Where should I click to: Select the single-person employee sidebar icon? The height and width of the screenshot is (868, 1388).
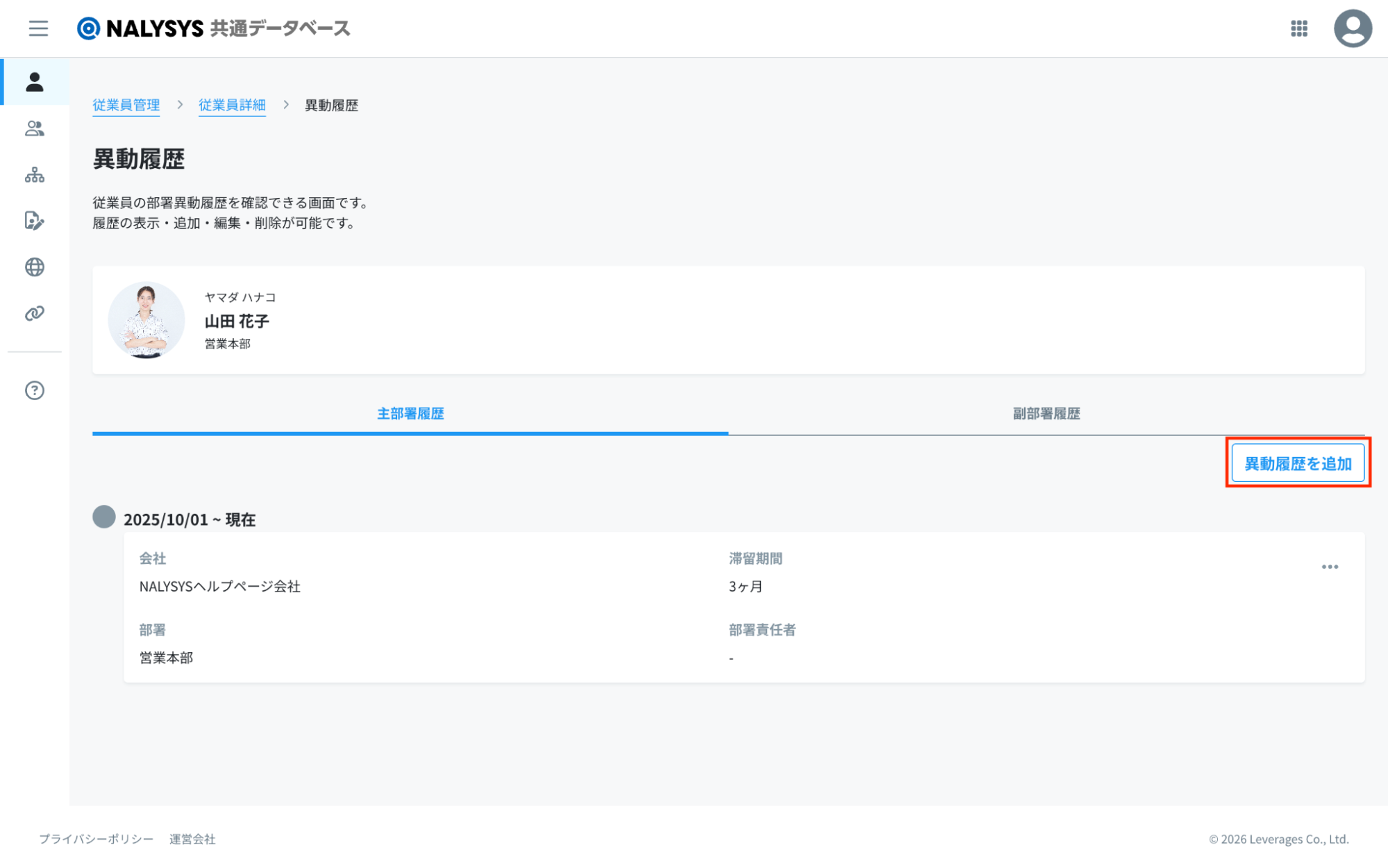pos(35,82)
